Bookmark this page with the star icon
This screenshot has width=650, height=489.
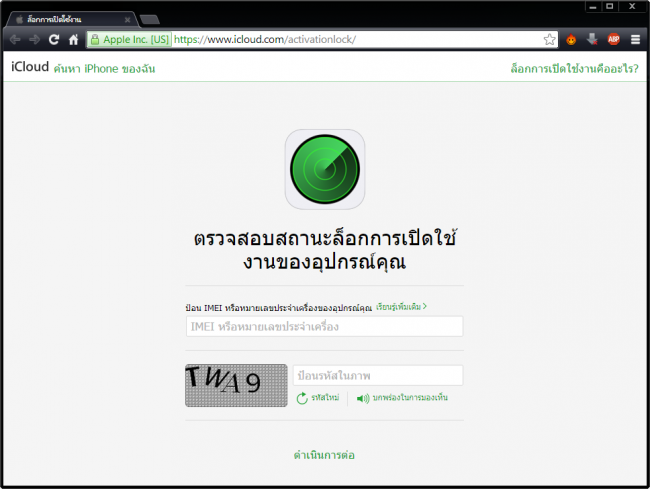pyautogui.click(x=549, y=39)
